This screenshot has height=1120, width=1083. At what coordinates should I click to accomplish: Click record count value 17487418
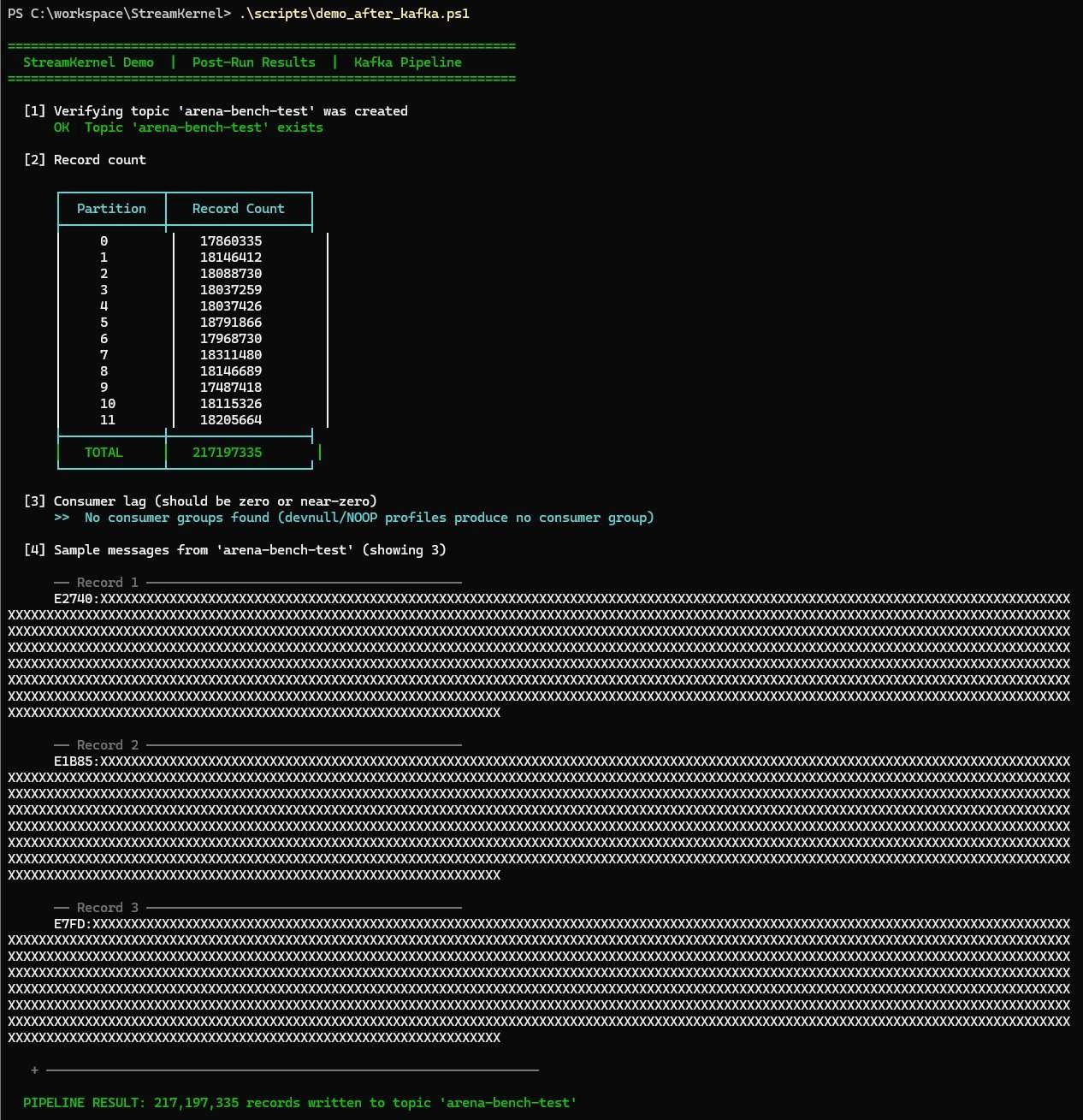(x=231, y=388)
